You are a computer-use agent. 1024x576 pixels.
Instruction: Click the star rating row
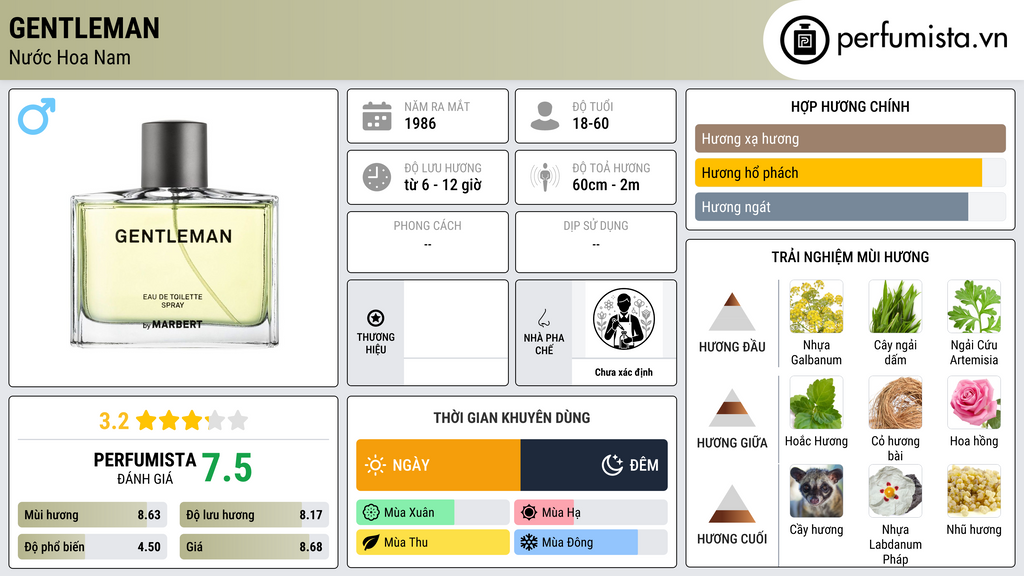[192, 420]
